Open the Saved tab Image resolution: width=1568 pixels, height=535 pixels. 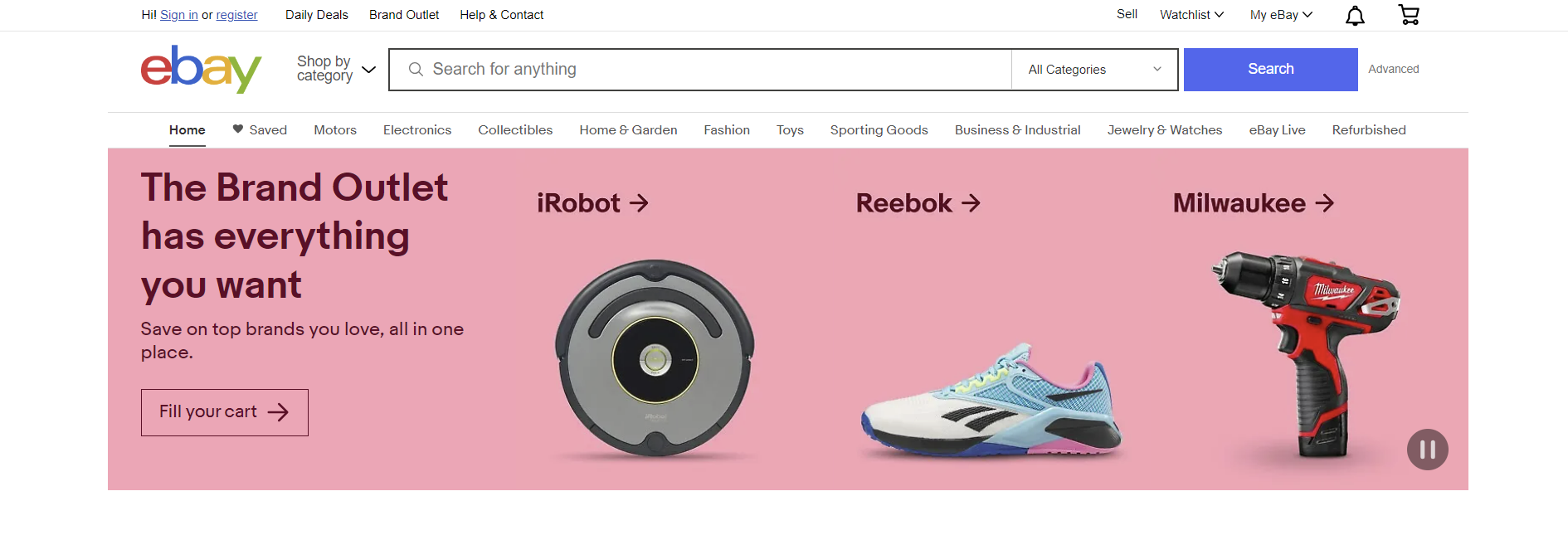click(x=260, y=130)
